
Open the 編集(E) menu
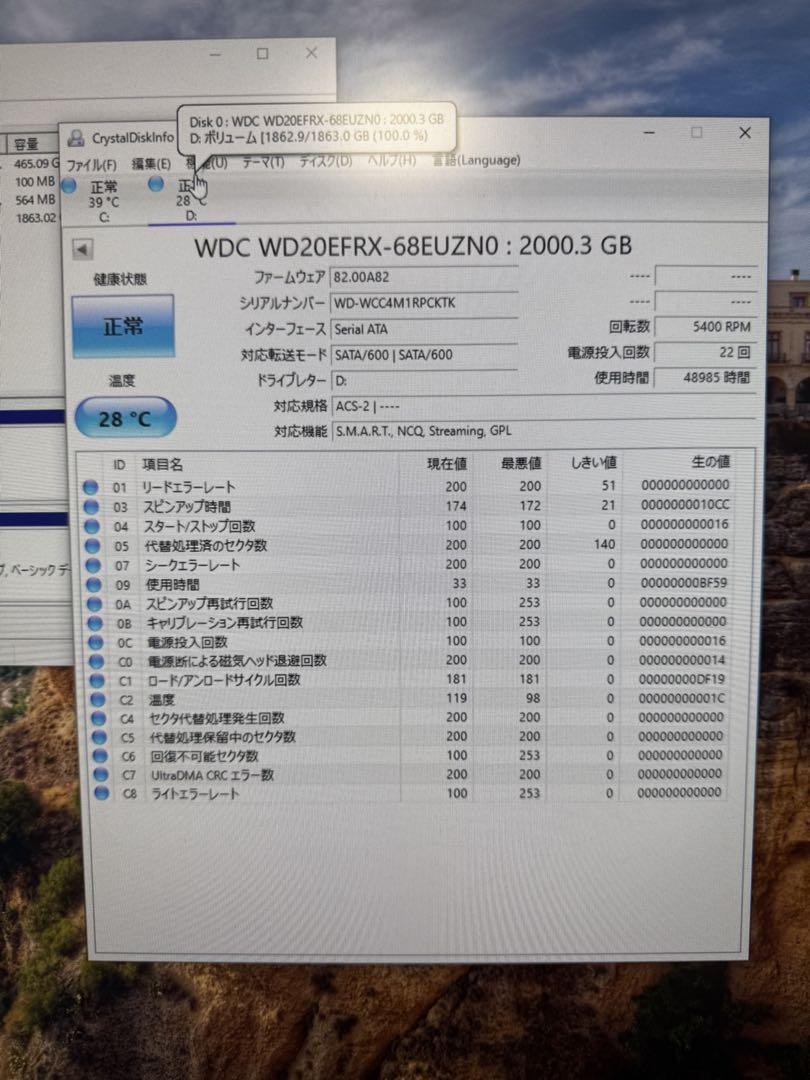pos(151,164)
